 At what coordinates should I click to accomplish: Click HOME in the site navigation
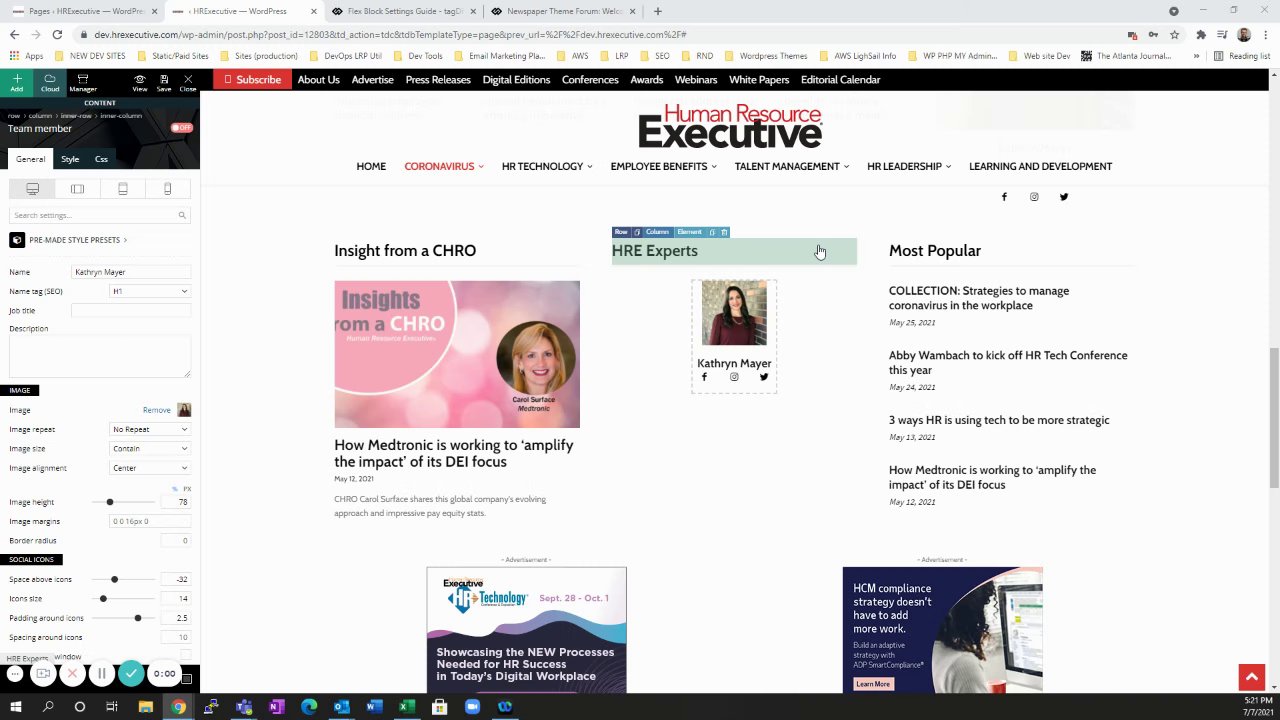pyautogui.click(x=371, y=166)
